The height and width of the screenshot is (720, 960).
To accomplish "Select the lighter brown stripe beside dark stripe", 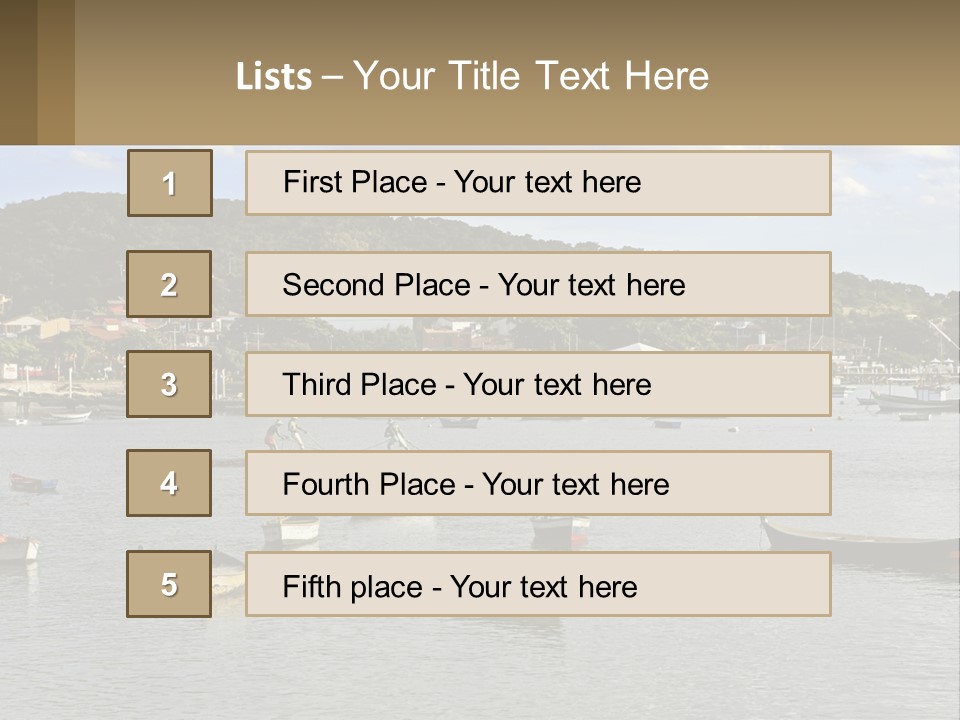I will pos(56,72).
